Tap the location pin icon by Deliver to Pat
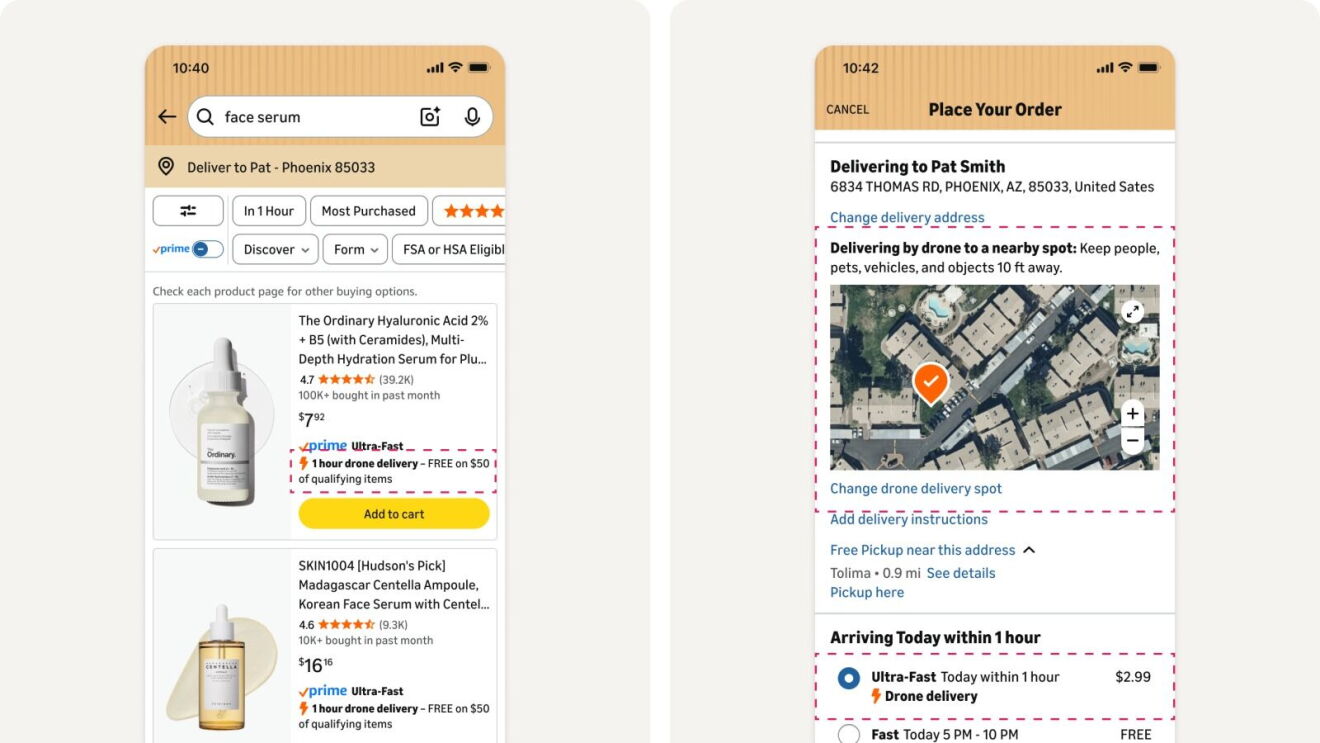 click(166, 167)
